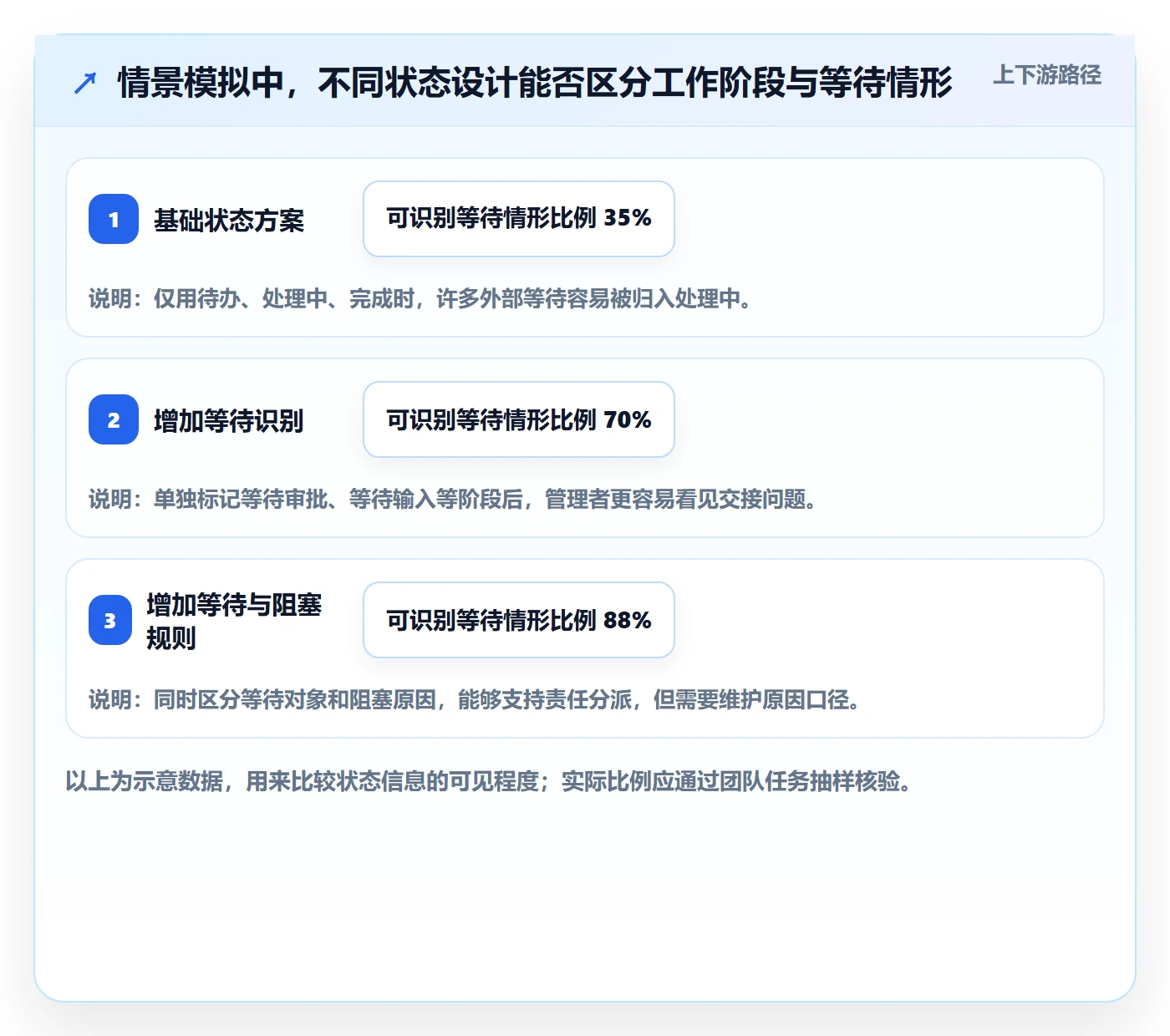Click the 增加等待与阻塞规则 card title
Image resolution: width=1170 pixels, height=1036 pixels.
234,621
